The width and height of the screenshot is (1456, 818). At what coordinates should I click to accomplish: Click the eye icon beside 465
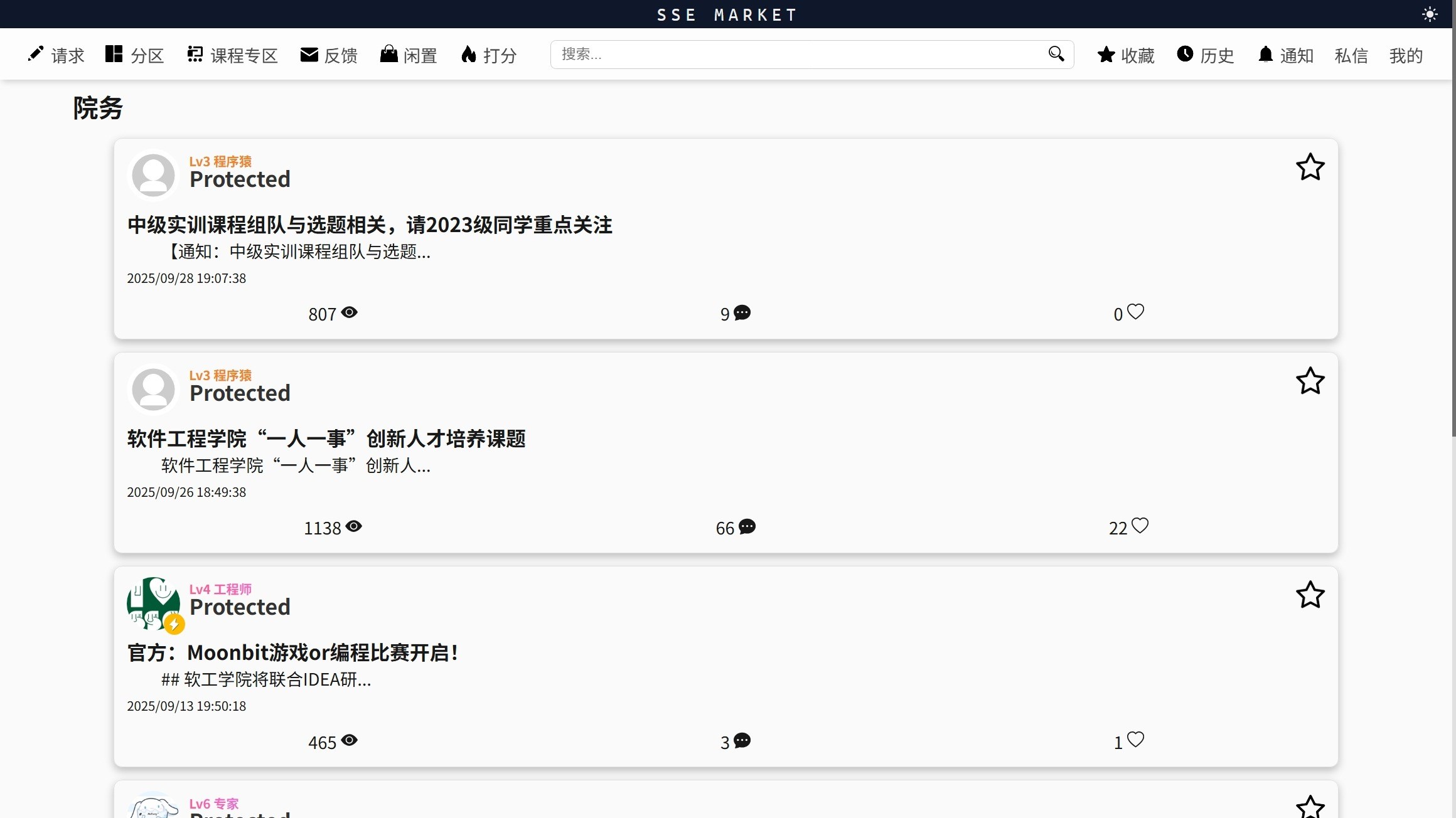[350, 740]
